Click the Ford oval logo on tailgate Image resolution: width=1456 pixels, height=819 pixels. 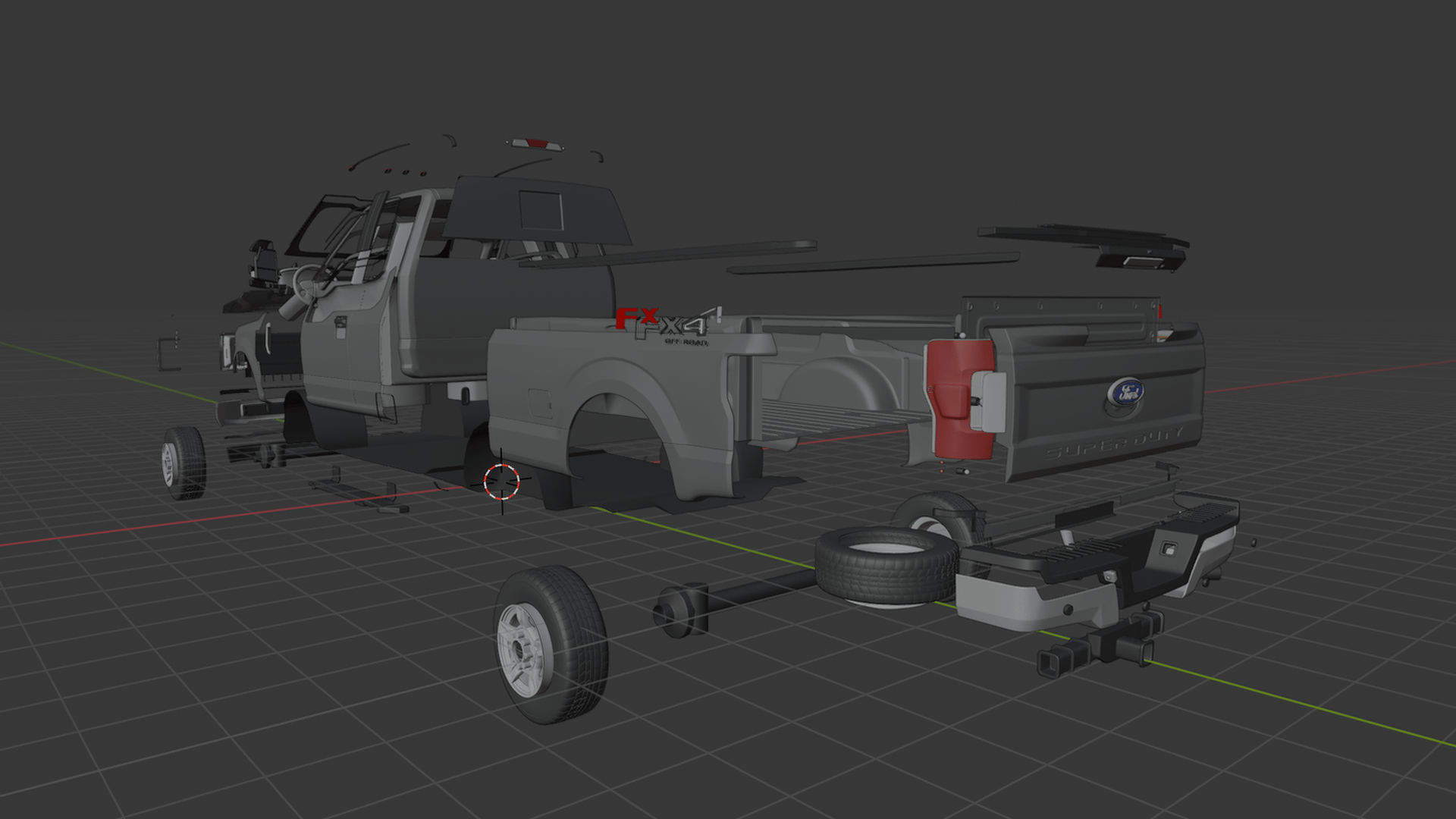tap(1126, 393)
